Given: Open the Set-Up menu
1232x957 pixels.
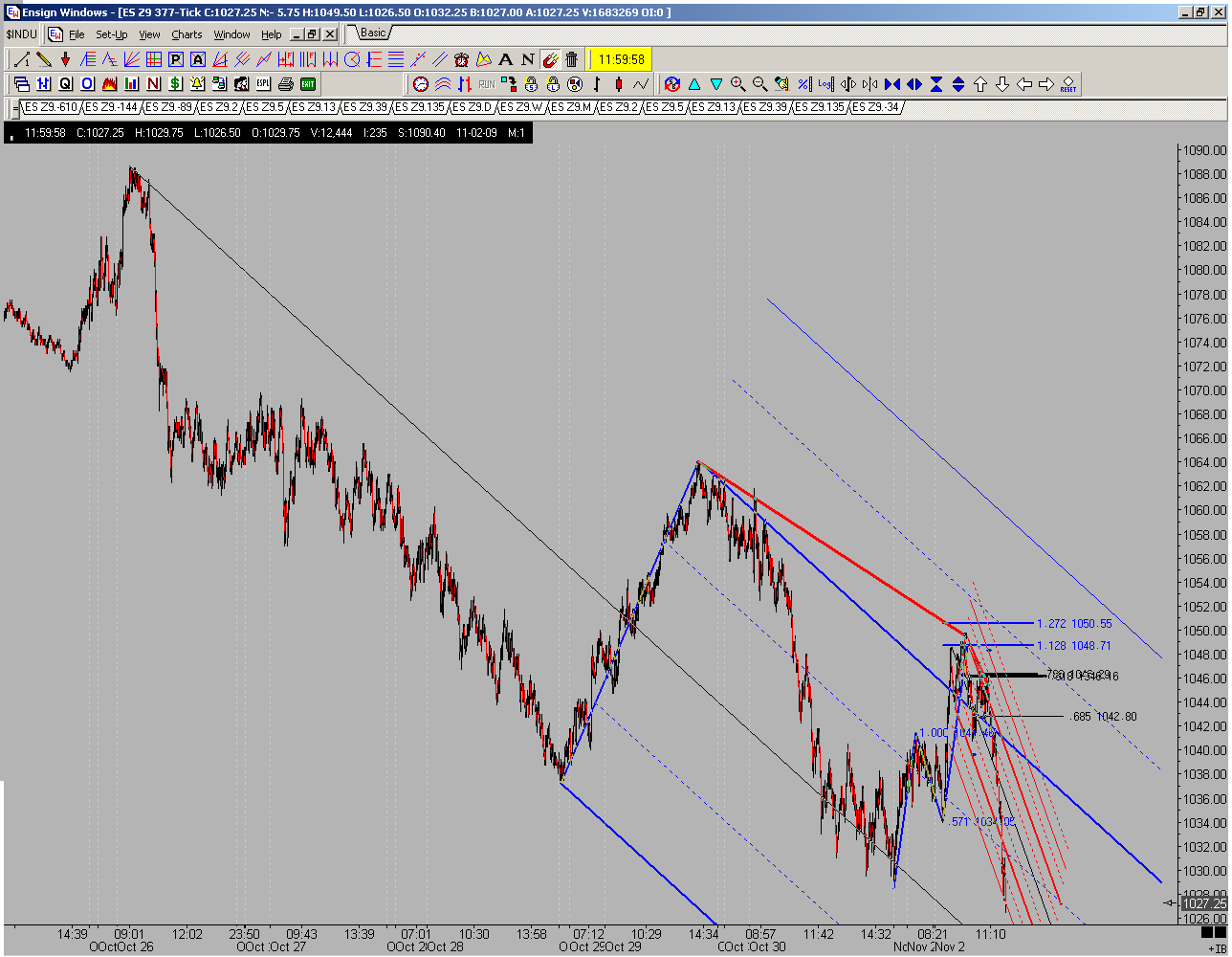Looking at the screenshot, I should click(x=111, y=34).
